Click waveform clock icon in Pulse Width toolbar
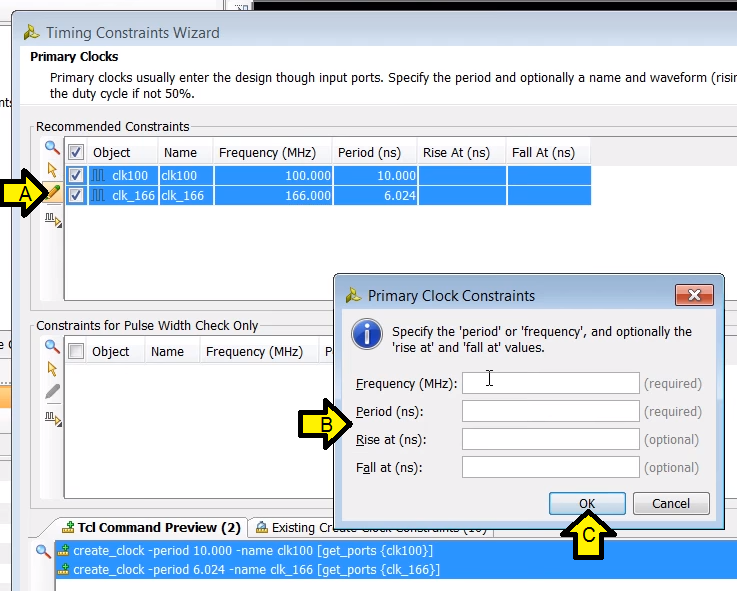Image resolution: width=737 pixels, height=591 pixels. 53,418
